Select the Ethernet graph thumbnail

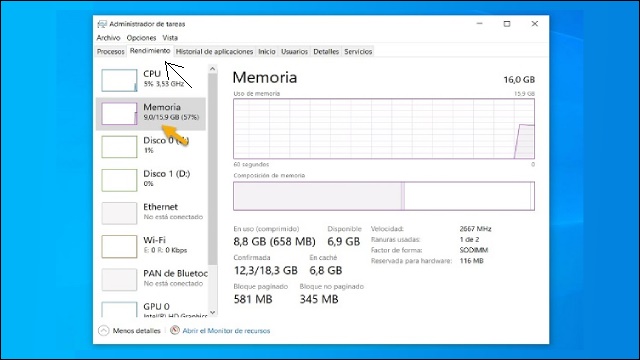point(119,213)
